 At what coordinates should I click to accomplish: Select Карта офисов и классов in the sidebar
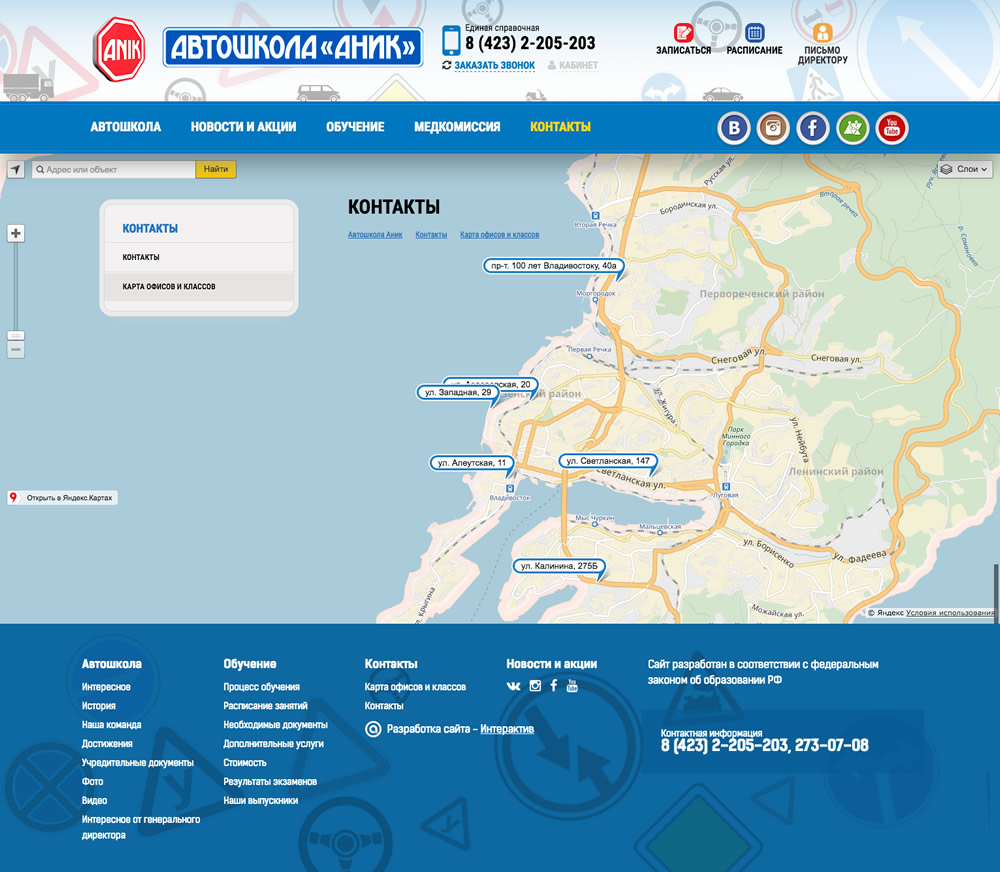(x=198, y=286)
